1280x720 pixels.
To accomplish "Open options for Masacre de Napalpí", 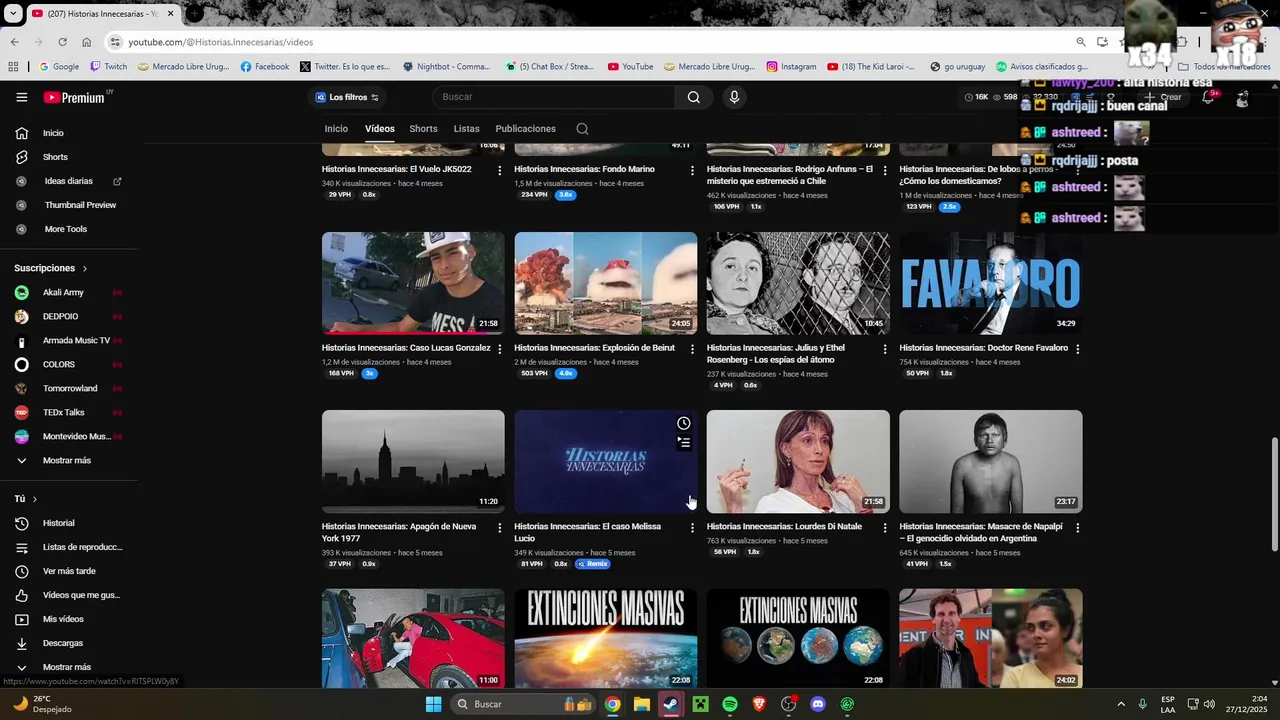I will (1077, 528).
